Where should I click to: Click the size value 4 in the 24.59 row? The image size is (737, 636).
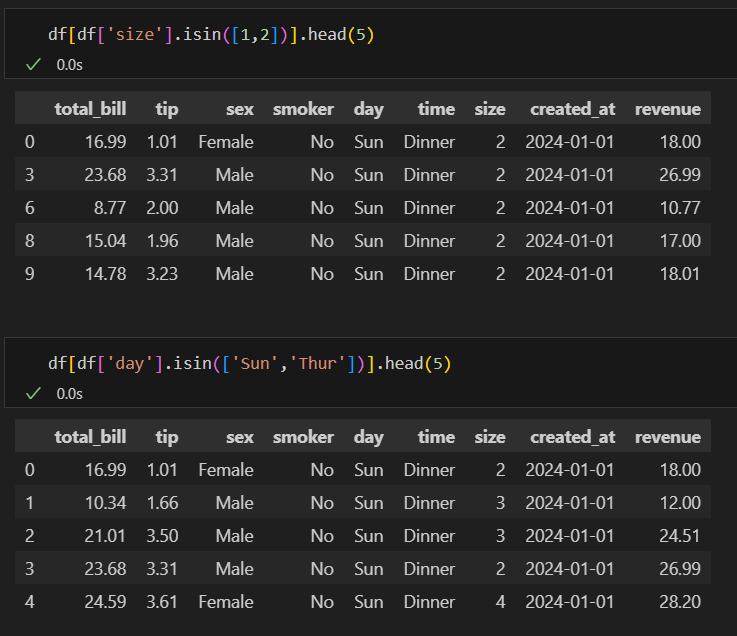point(501,602)
